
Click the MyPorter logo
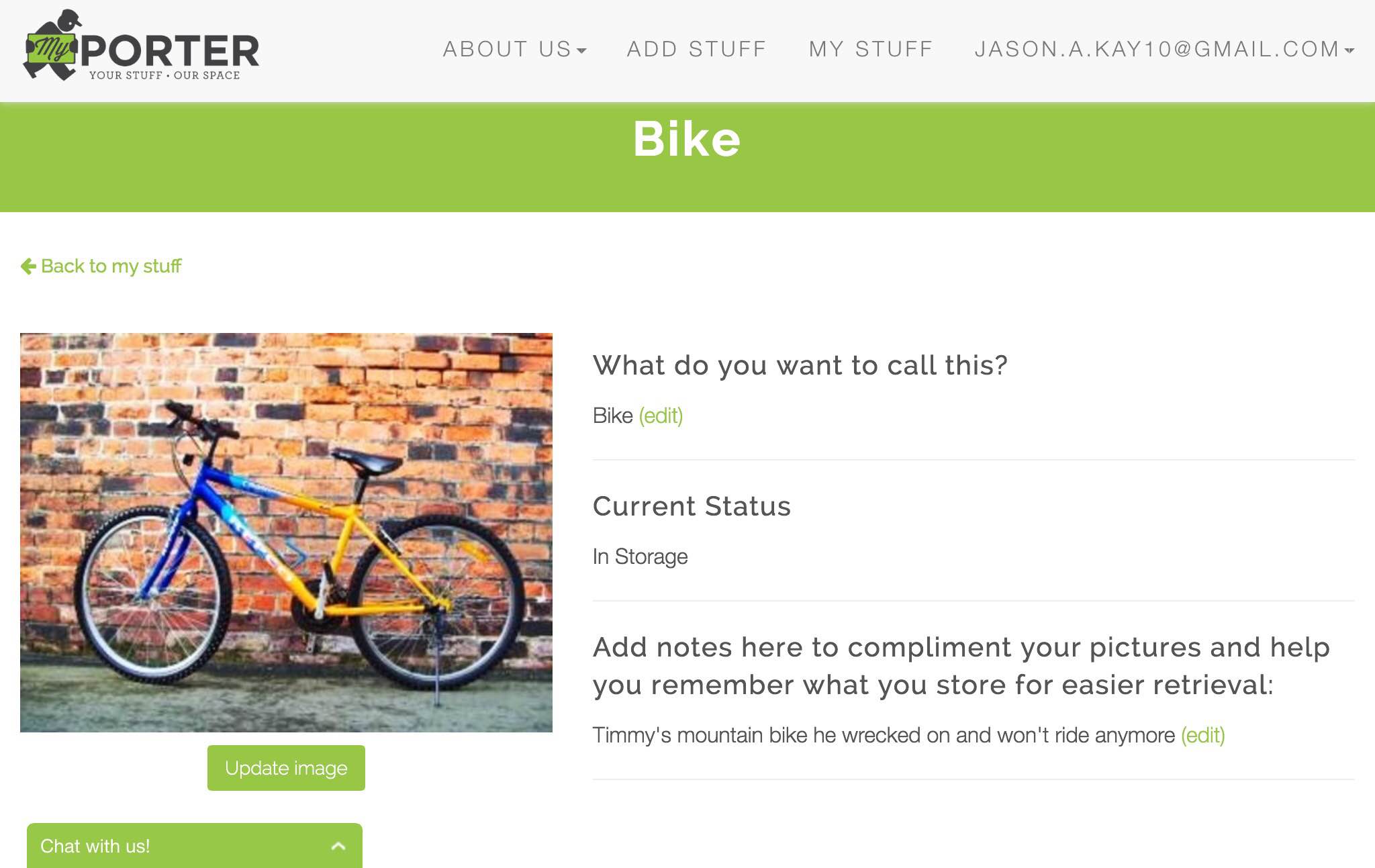click(x=141, y=47)
